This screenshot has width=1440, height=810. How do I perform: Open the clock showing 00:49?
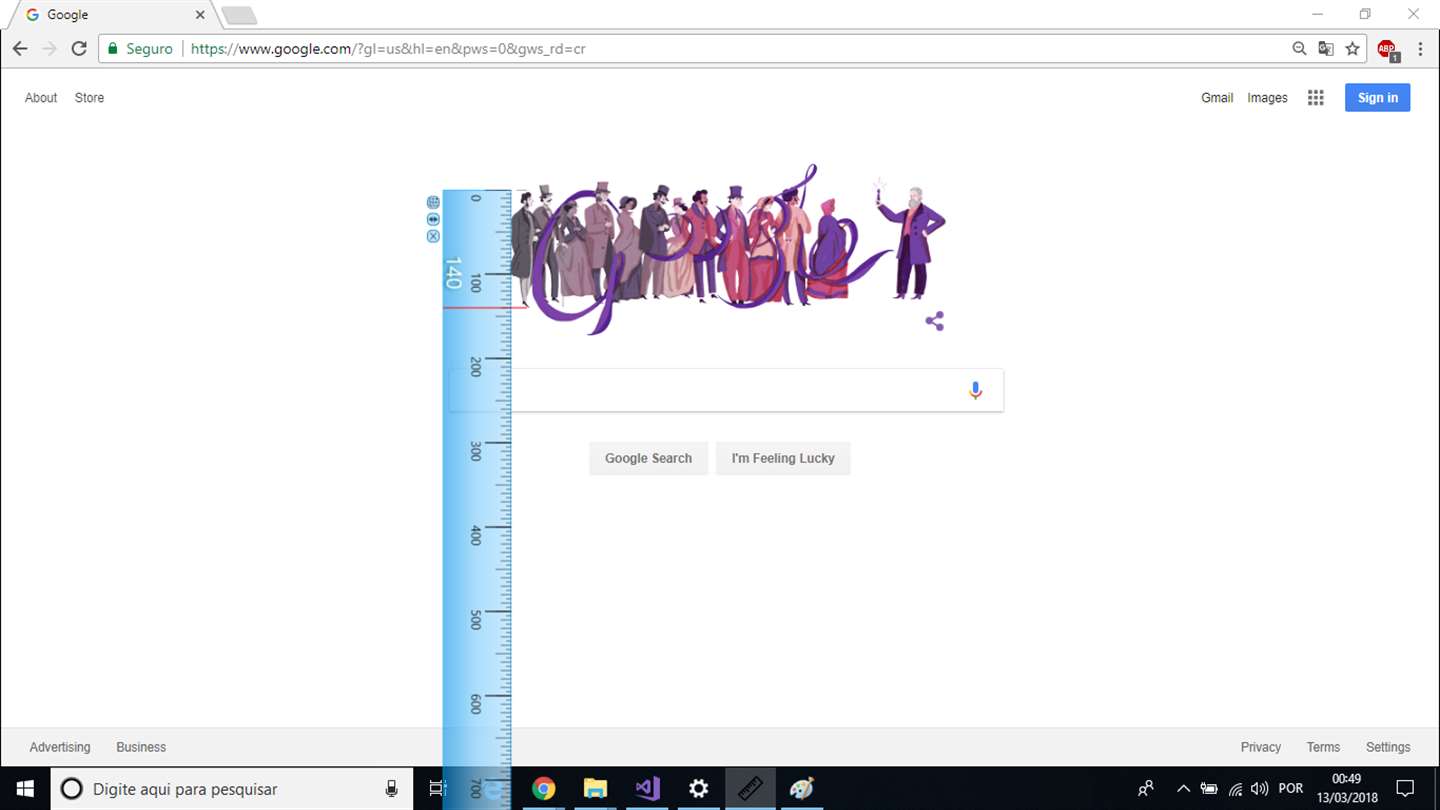click(1347, 789)
